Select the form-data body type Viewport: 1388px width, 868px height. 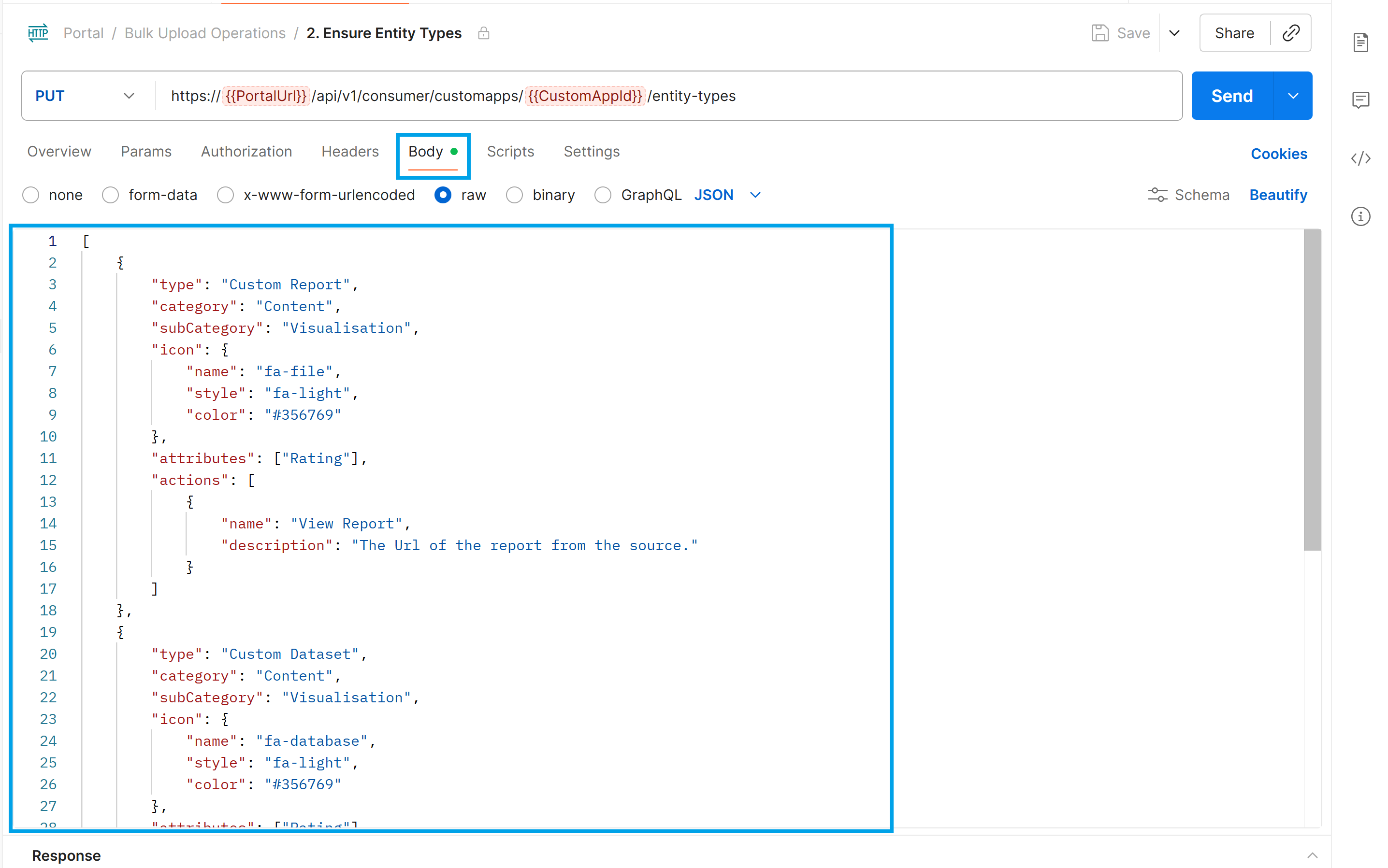[x=110, y=195]
